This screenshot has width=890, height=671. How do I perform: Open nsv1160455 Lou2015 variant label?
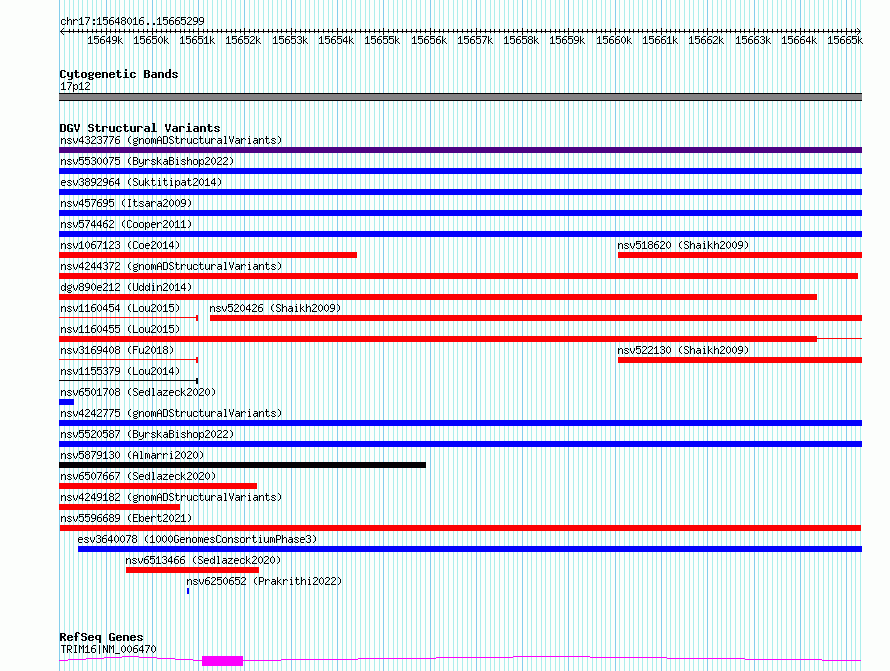[x=120, y=329]
